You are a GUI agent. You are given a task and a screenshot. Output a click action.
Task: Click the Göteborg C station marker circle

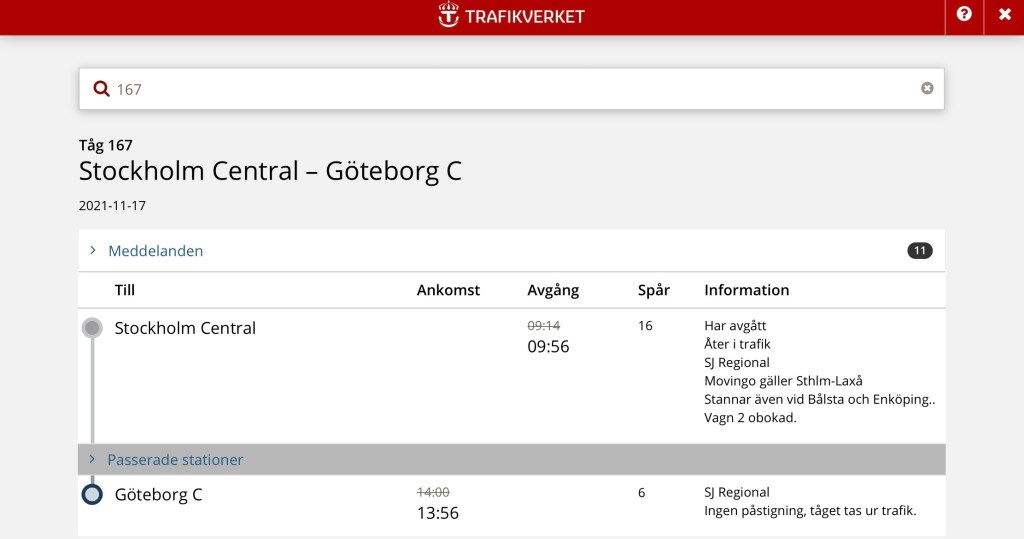92,494
